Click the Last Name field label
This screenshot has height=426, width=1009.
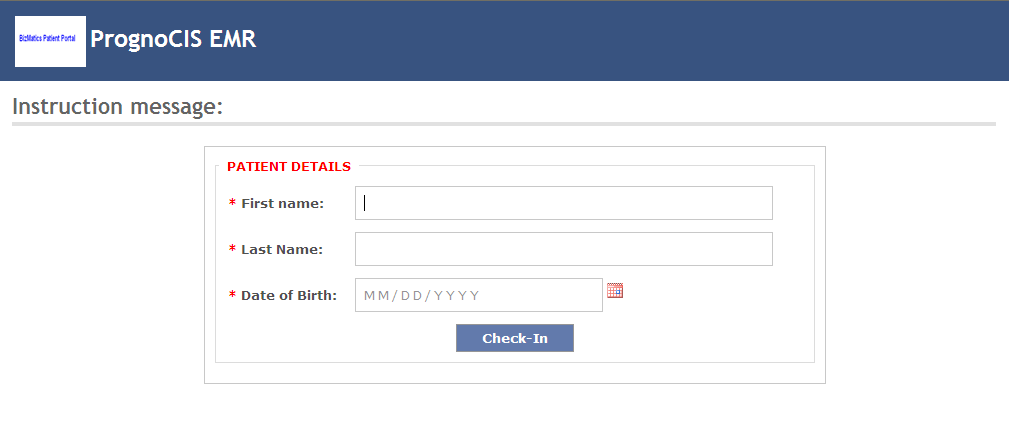(282, 250)
